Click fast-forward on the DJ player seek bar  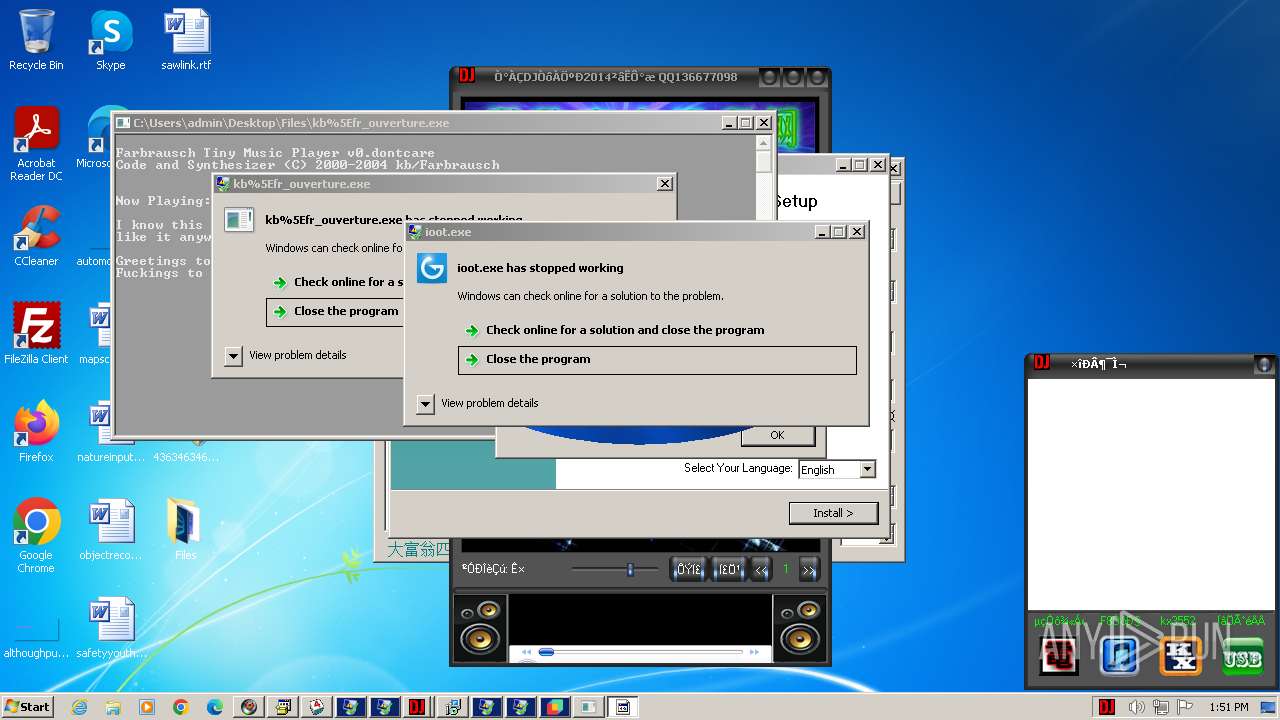click(755, 652)
